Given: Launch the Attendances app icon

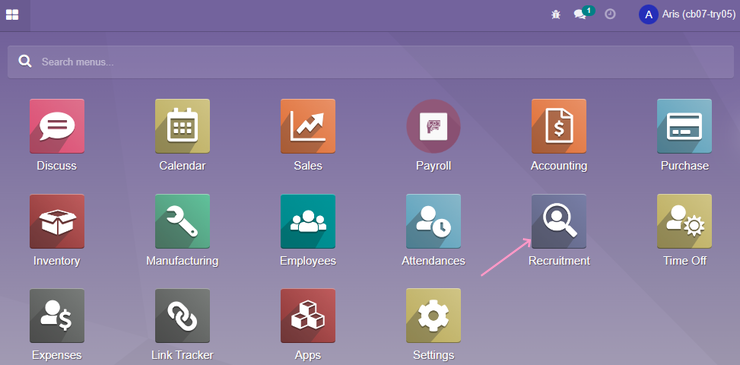Looking at the screenshot, I should (433, 221).
